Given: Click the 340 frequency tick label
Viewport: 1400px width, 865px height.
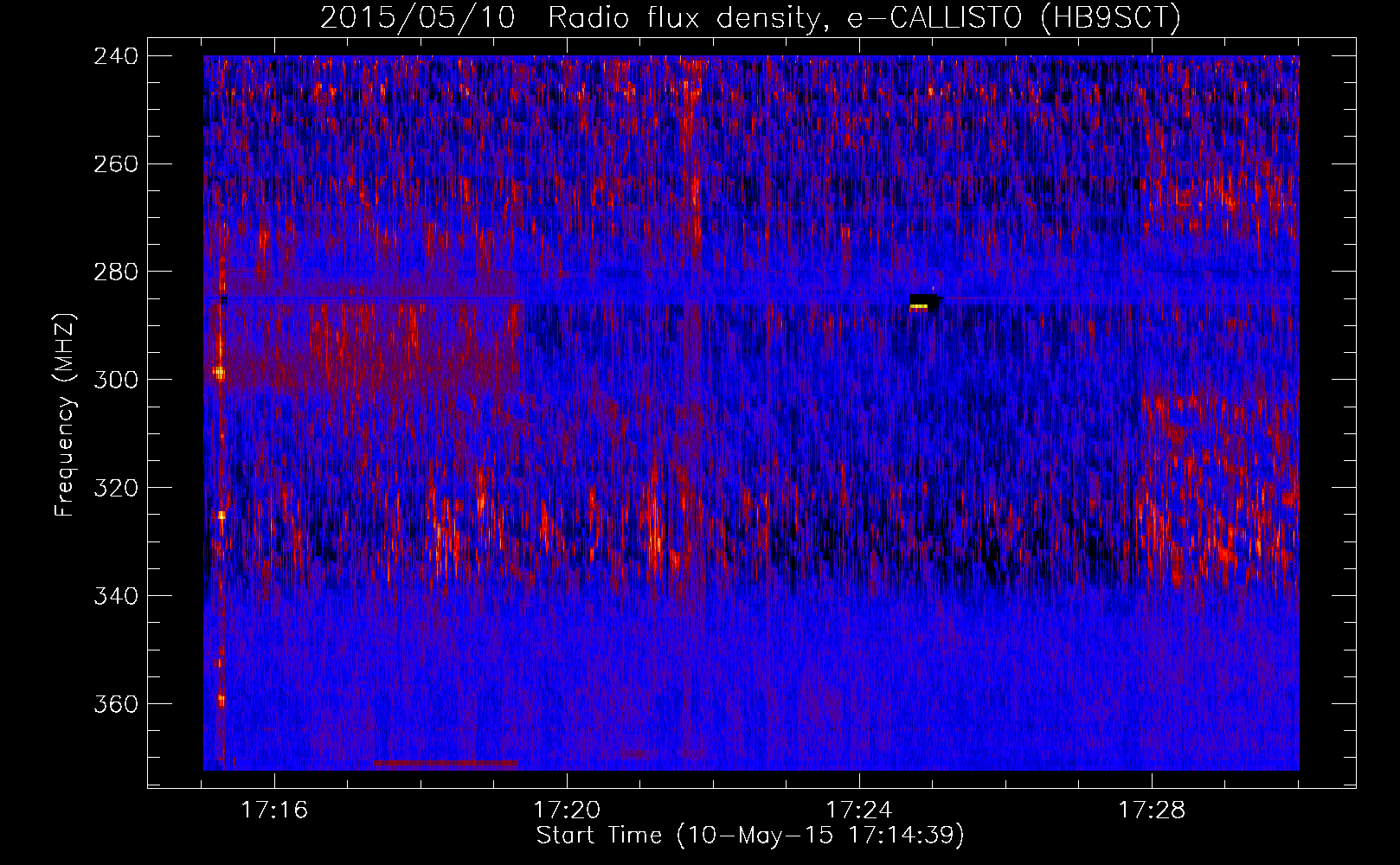Looking at the screenshot, I should coord(115,596).
